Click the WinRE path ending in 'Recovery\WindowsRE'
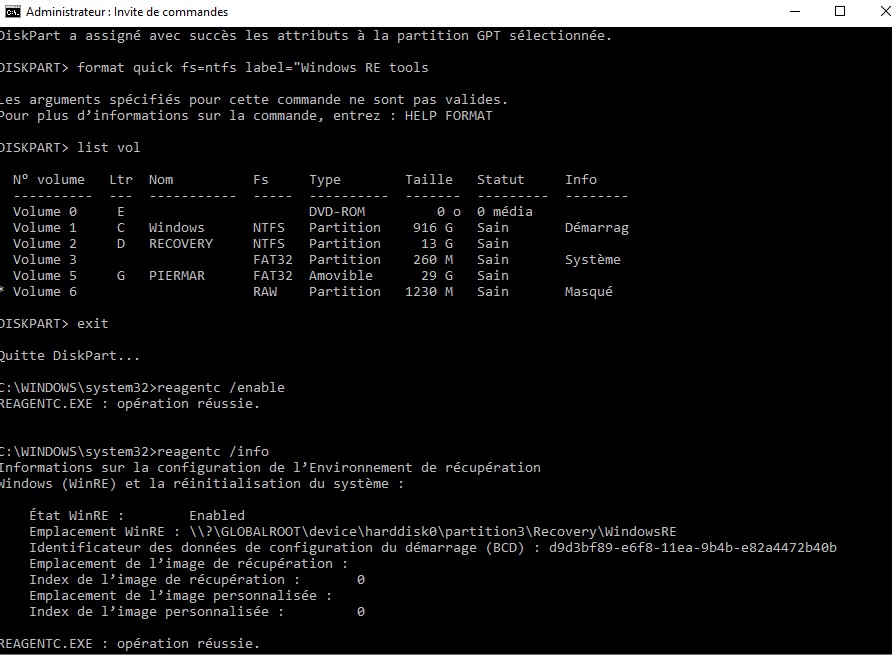Viewport: 892px width, 655px height. click(x=433, y=531)
